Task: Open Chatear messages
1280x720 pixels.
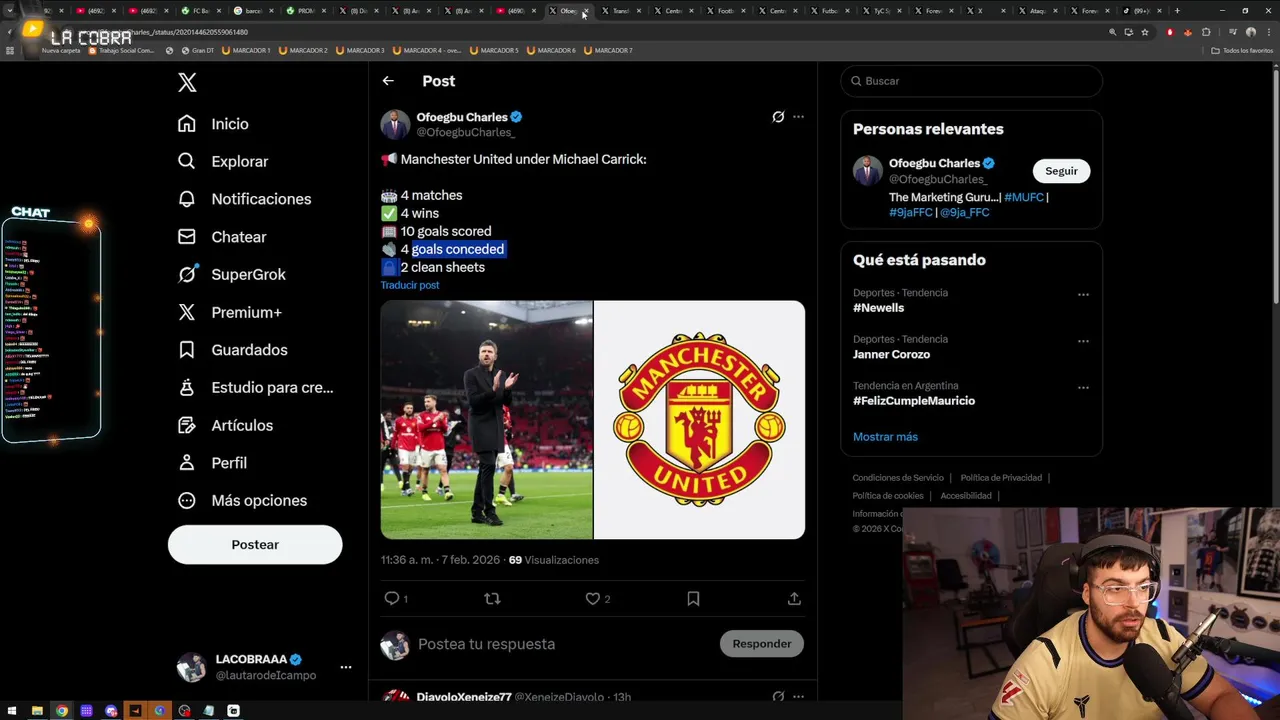Action: [x=222, y=237]
